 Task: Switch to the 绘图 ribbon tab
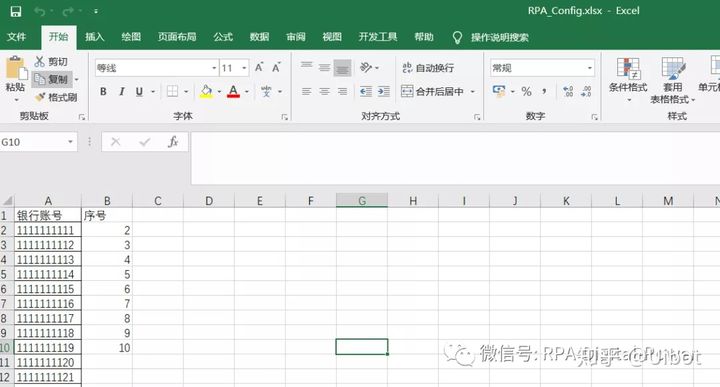click(x=131, y=37)
